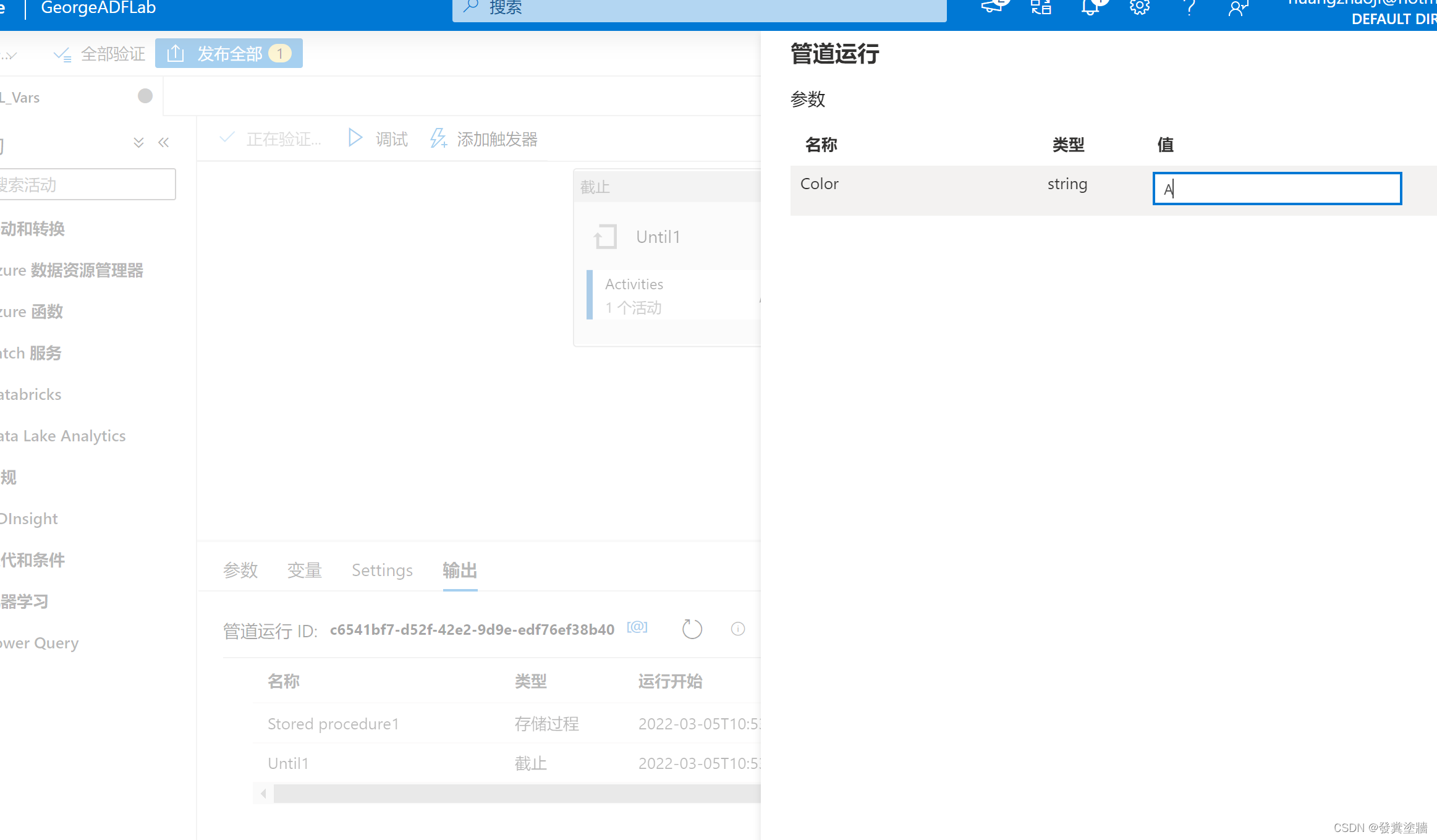Click the 存储过程 type cell
This screenshot has width=1437, height=840.
(546, 723)
